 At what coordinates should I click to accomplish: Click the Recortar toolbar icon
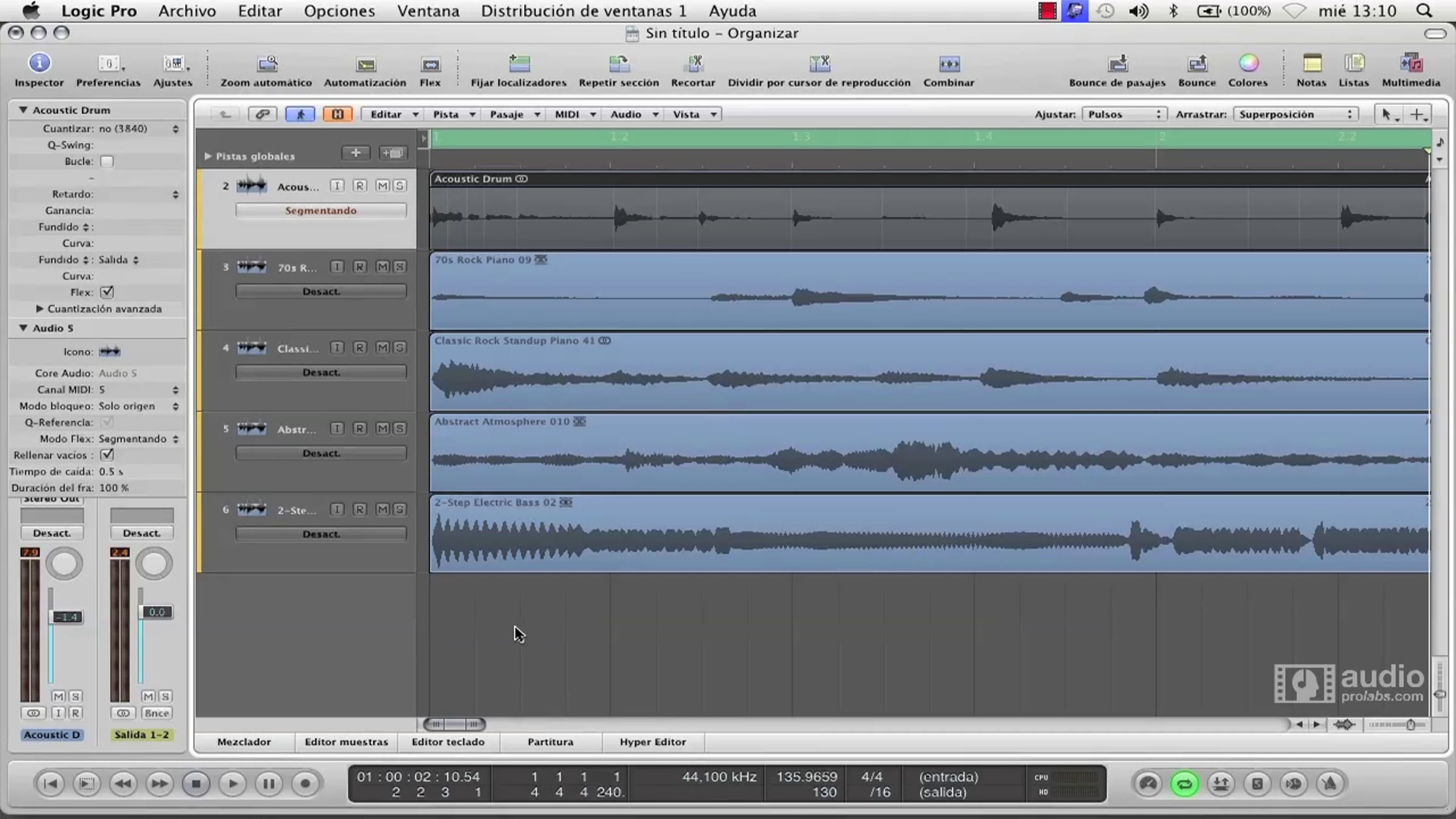click(693, 64)
